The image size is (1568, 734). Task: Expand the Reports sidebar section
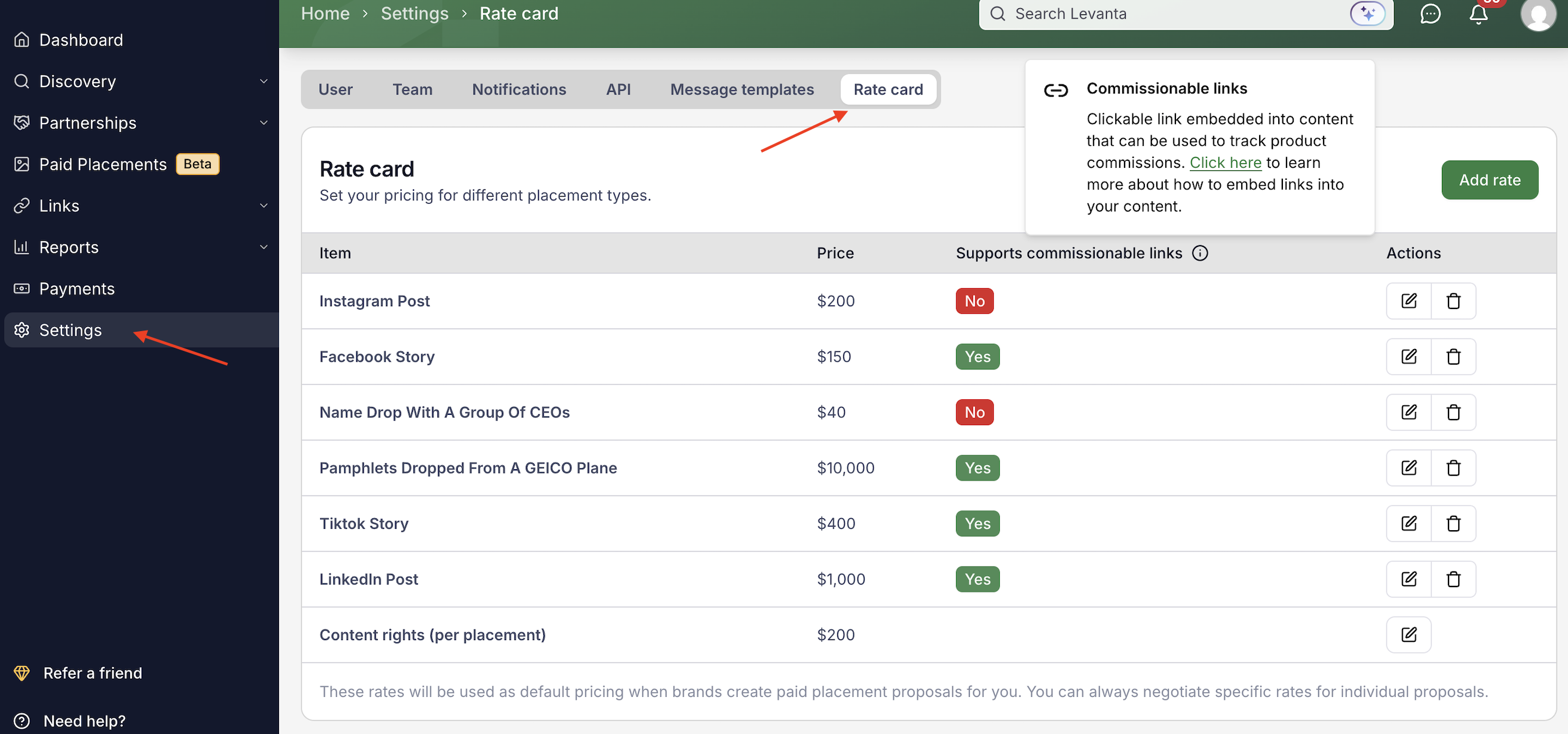263,247
